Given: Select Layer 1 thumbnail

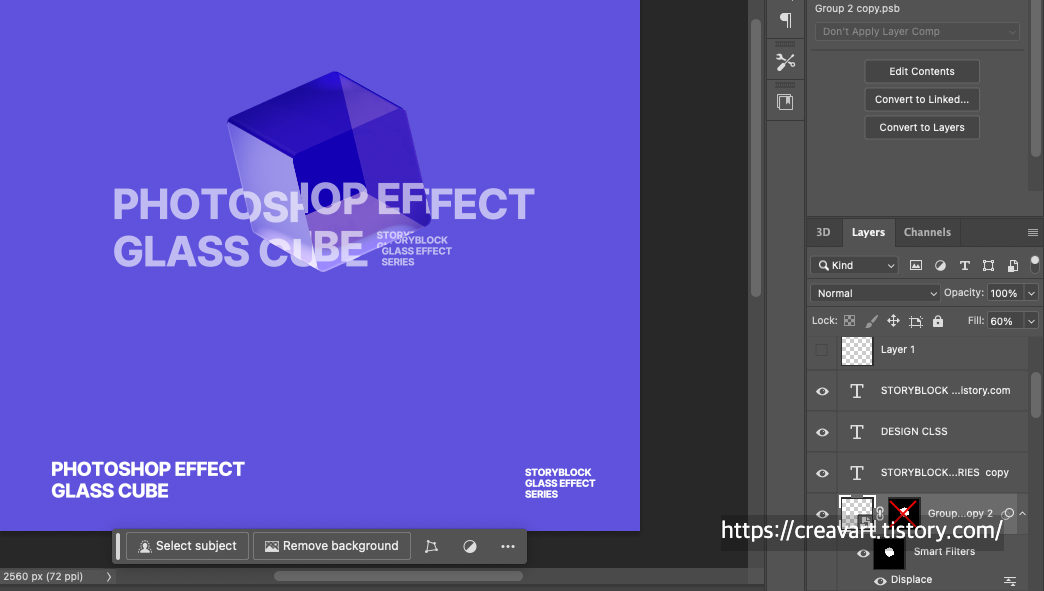Looking at the screenshot, I should click(857, 350).
